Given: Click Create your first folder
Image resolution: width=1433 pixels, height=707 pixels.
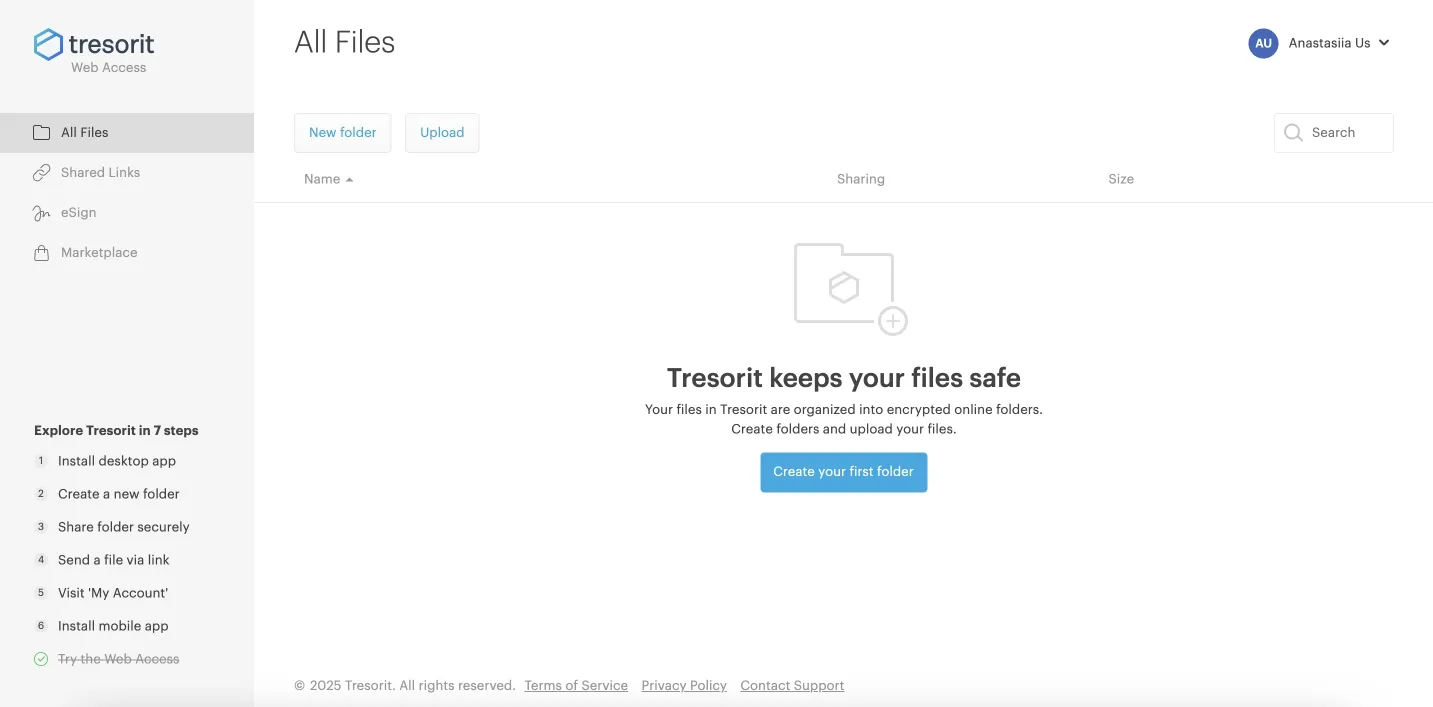Looking at the screenshot, I should click(843, 471).
